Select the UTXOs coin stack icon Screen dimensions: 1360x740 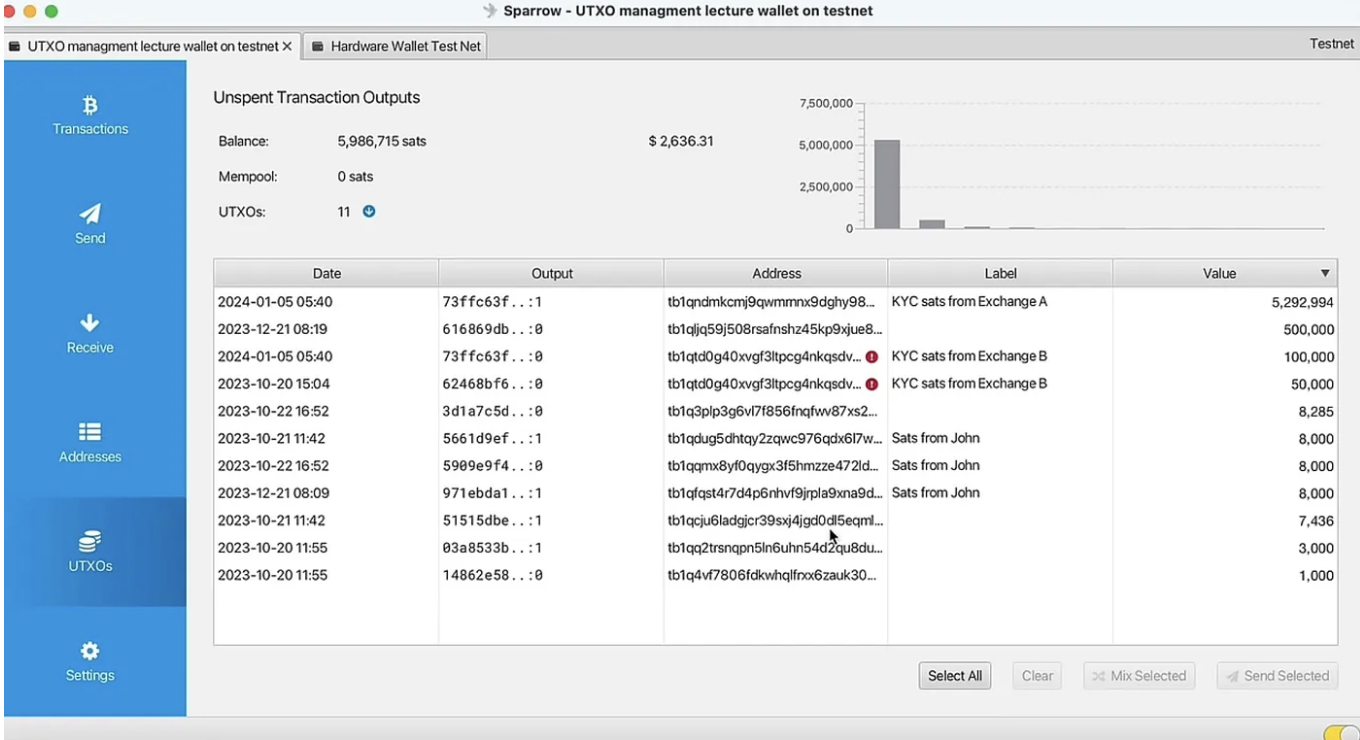point(90,541)
